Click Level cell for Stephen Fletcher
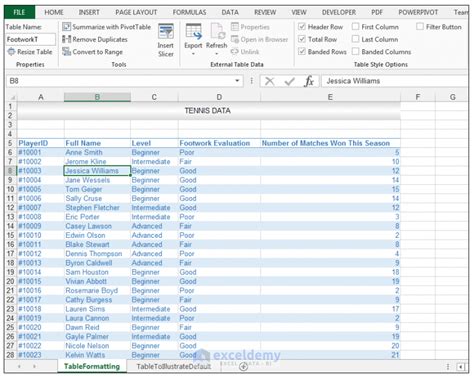Viewport: 474px width, 377px height. [154, 208]
